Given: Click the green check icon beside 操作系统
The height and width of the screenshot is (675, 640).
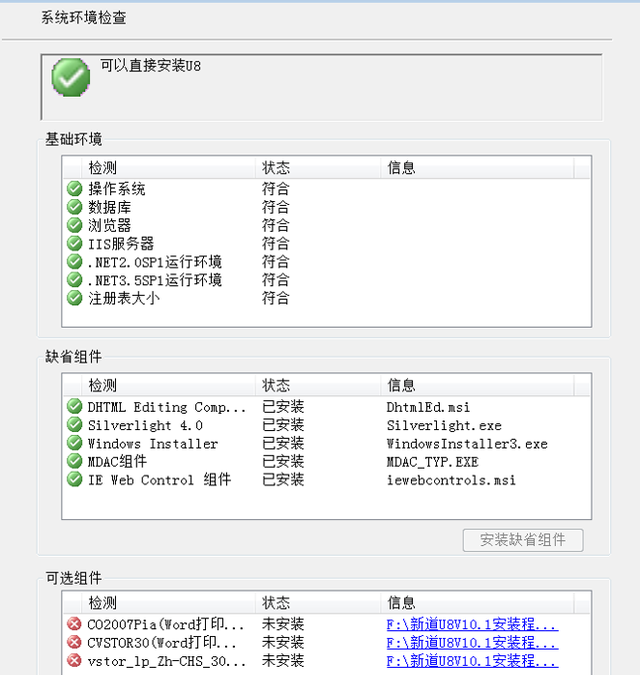Looking at the screenshot, I should 74,189.
